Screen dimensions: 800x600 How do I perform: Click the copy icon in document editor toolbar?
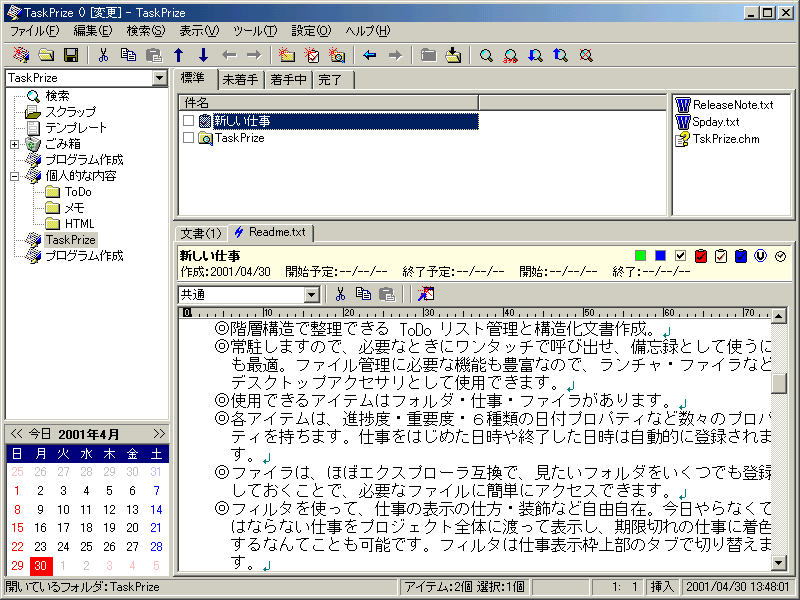tap(363, 294)
